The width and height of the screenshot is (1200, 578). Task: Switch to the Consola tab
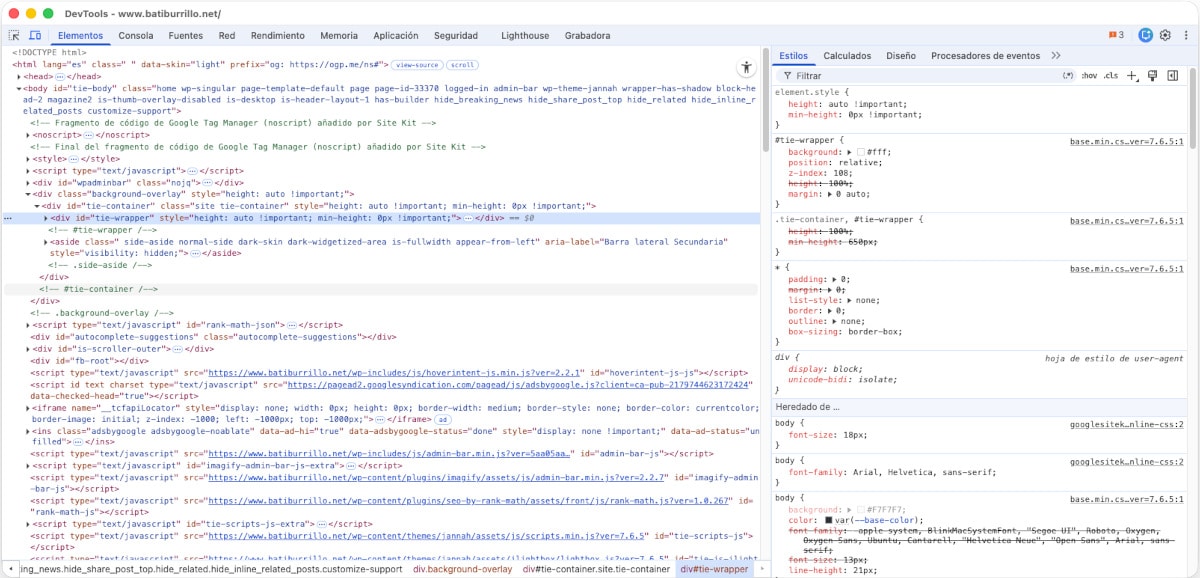click(x=136, y=35)
